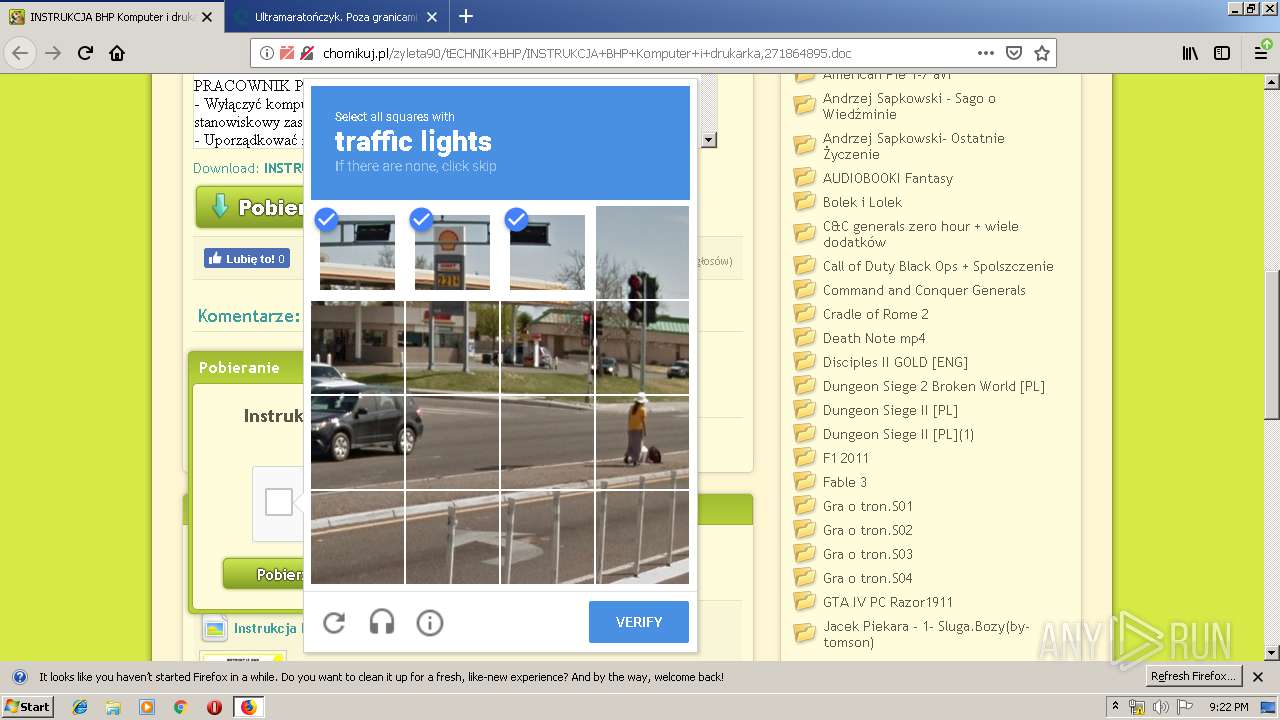
Task: Close the INSTRUKCJA BHP tab
Action: coord(207,17)
